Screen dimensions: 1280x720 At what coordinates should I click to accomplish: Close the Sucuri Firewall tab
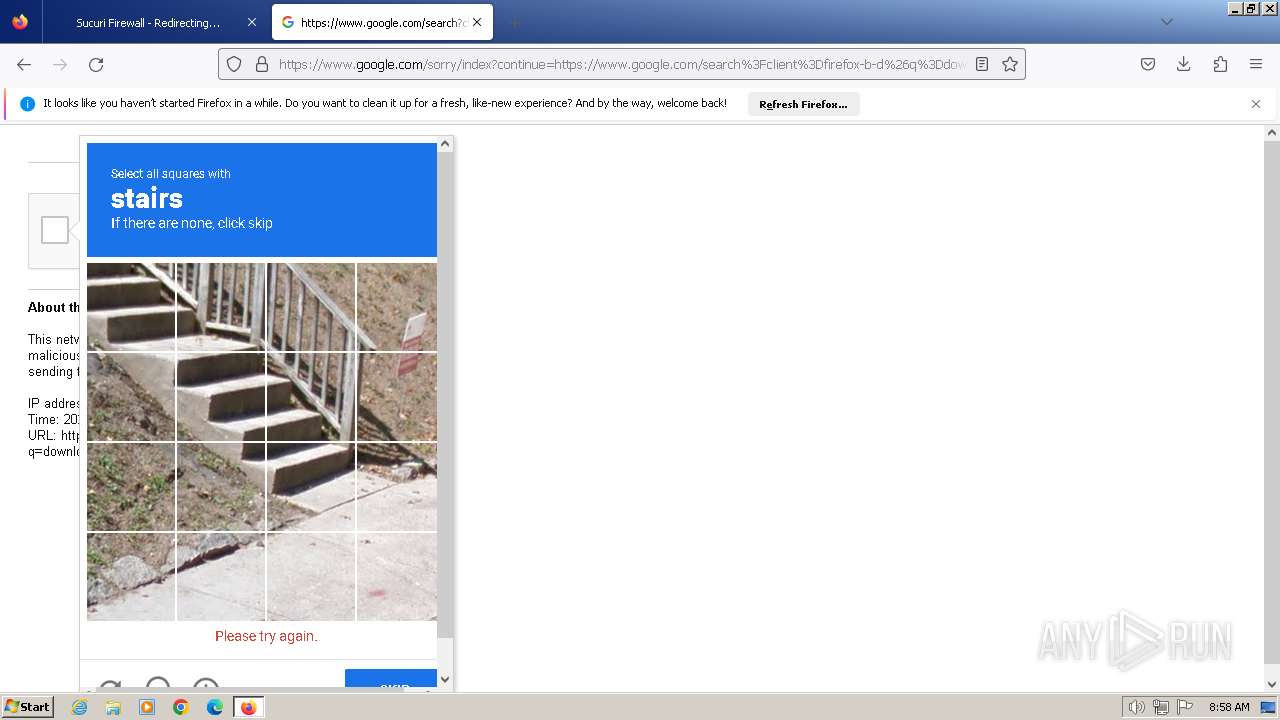point(251,22)
